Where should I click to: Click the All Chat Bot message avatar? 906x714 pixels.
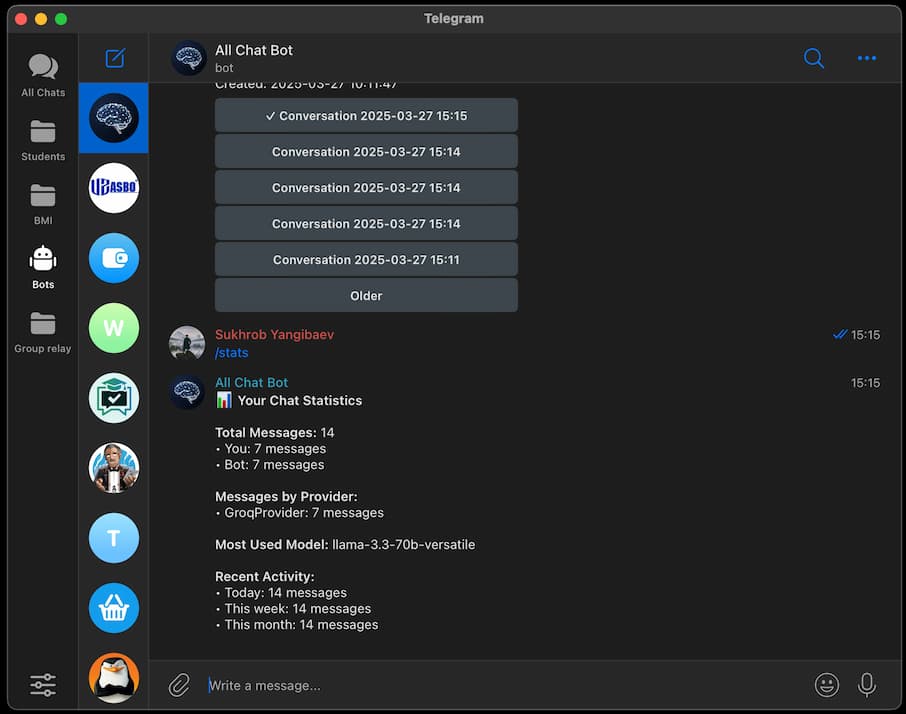[187, 391]
